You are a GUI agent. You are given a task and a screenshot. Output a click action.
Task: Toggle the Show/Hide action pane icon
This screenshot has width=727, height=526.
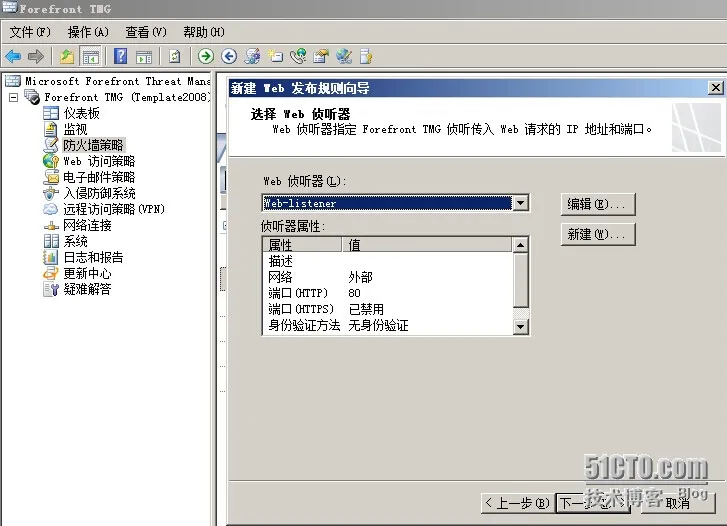144,57
